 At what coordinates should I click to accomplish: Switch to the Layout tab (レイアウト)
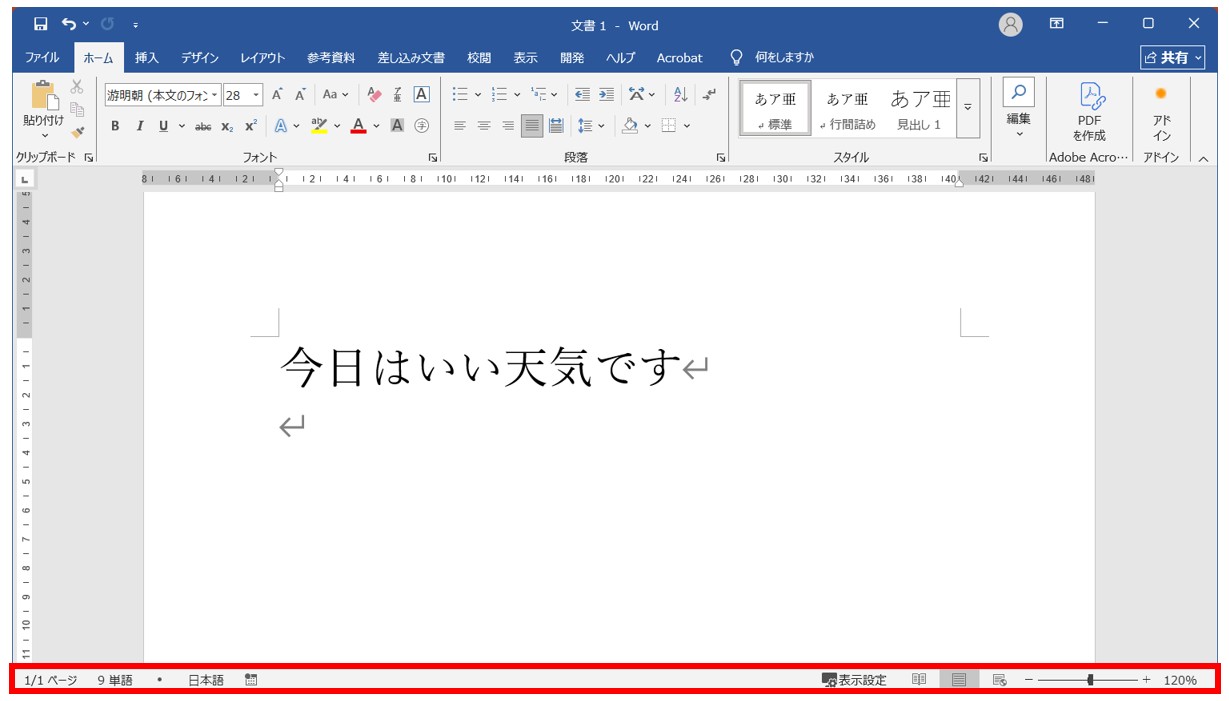(x=263, y=58)
